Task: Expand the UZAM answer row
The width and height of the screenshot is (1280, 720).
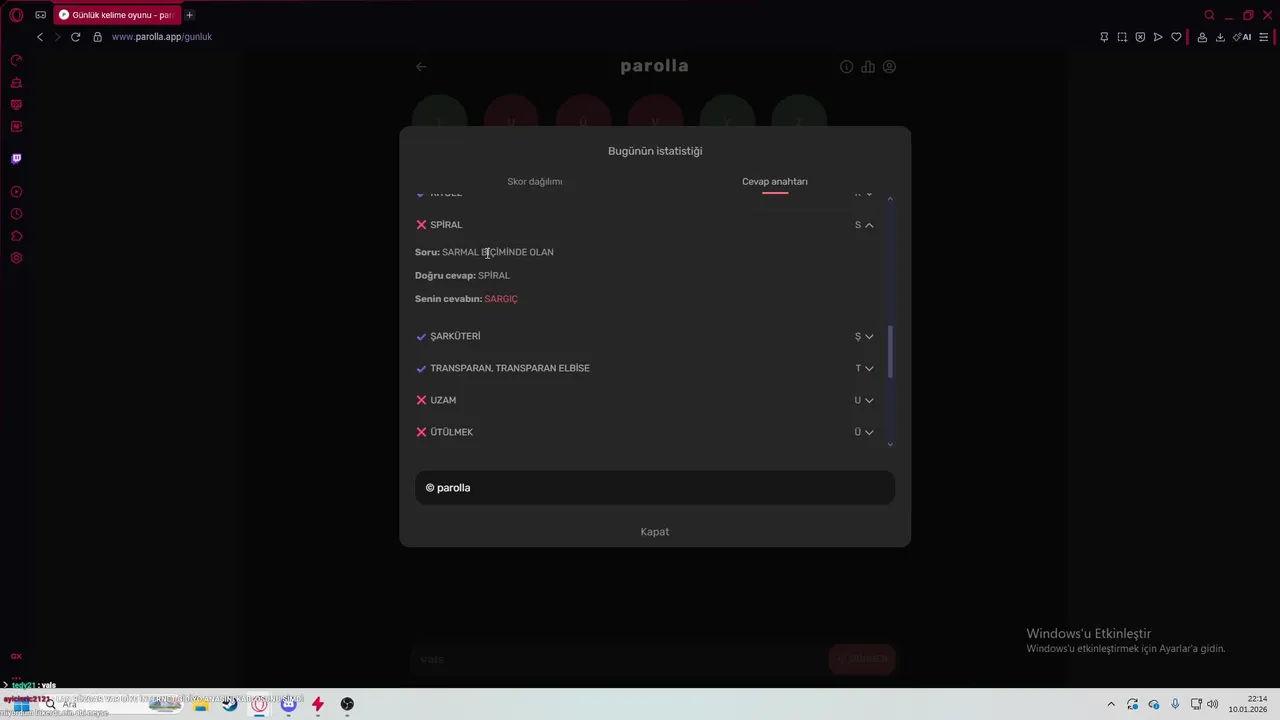Action: (x=869, y=401)
